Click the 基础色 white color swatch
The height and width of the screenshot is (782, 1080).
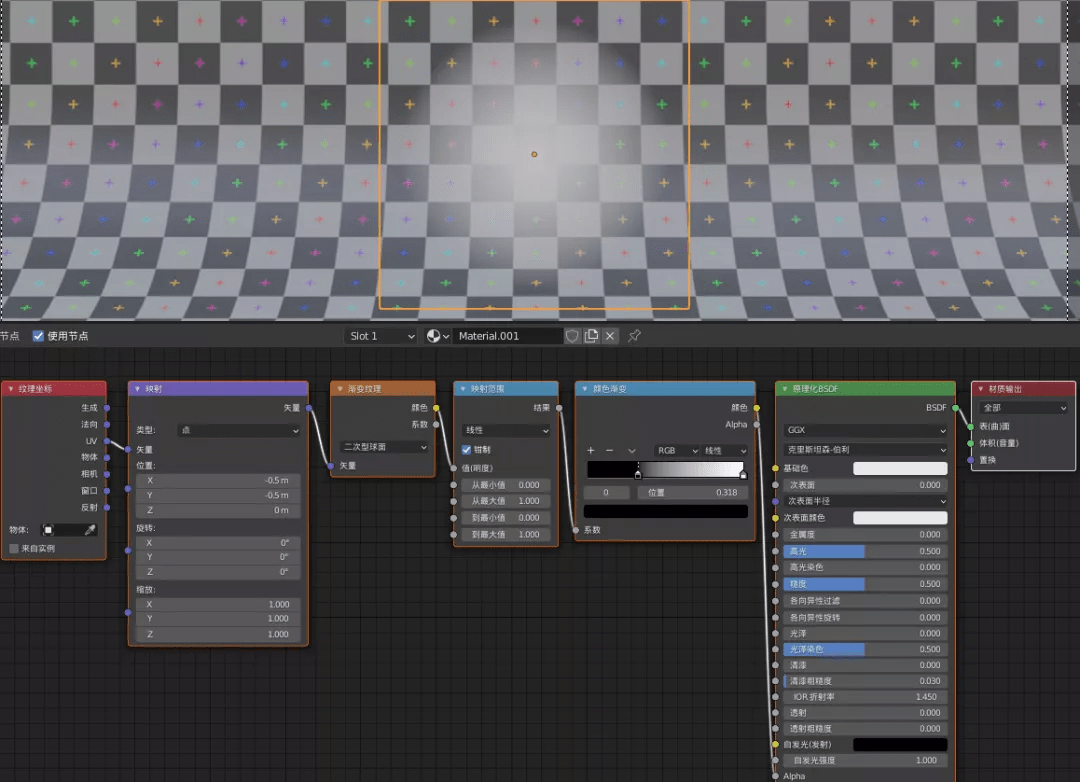click(x=900, y=469)
